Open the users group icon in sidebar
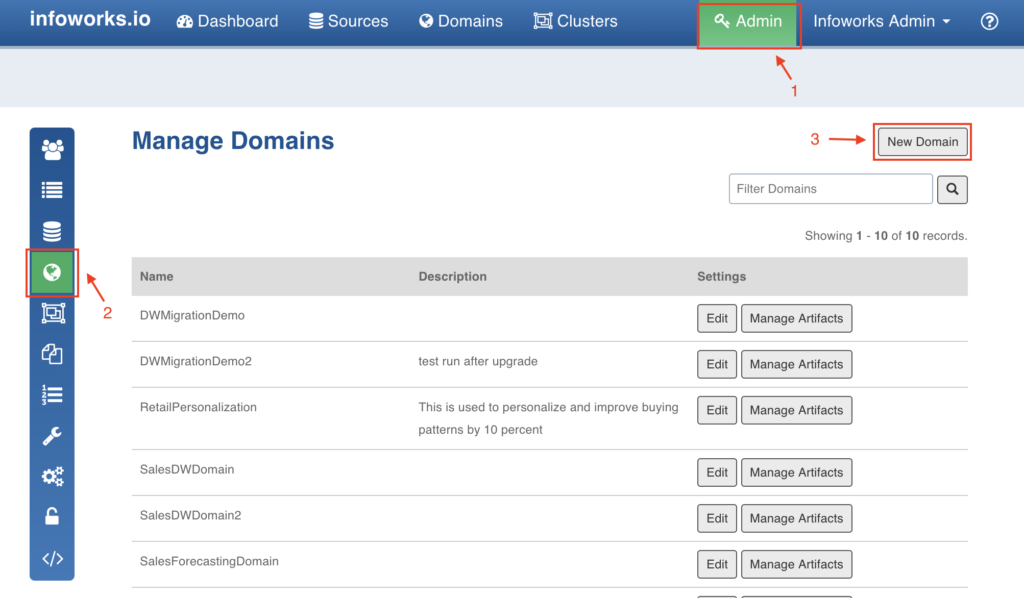The height and width of the screenshot is (598, 1024). (52, 150)
